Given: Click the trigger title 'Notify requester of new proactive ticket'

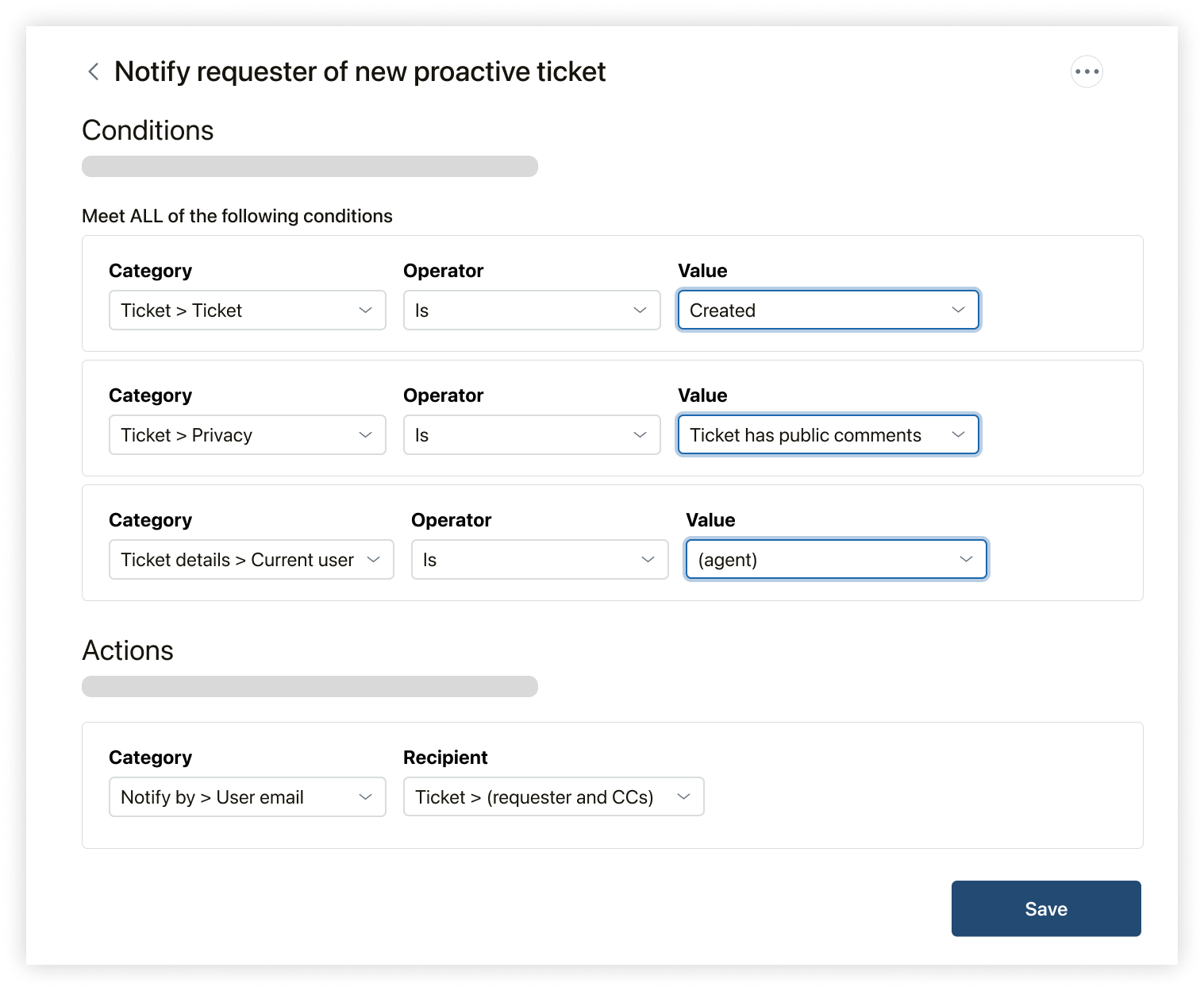Looking at the screenshot, I should pyautogui.click(x=360, y=72).
